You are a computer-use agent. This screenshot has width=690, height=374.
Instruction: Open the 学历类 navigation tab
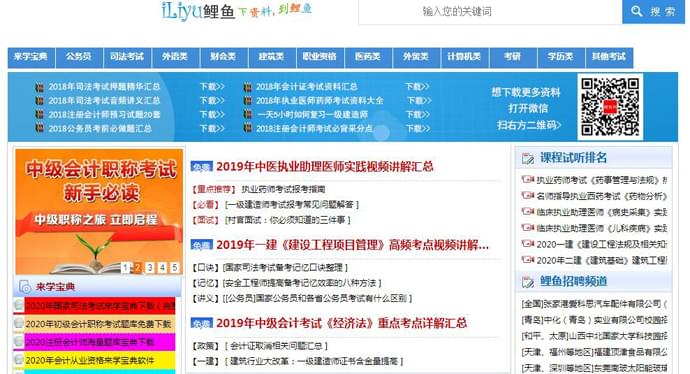click(561, 57)
